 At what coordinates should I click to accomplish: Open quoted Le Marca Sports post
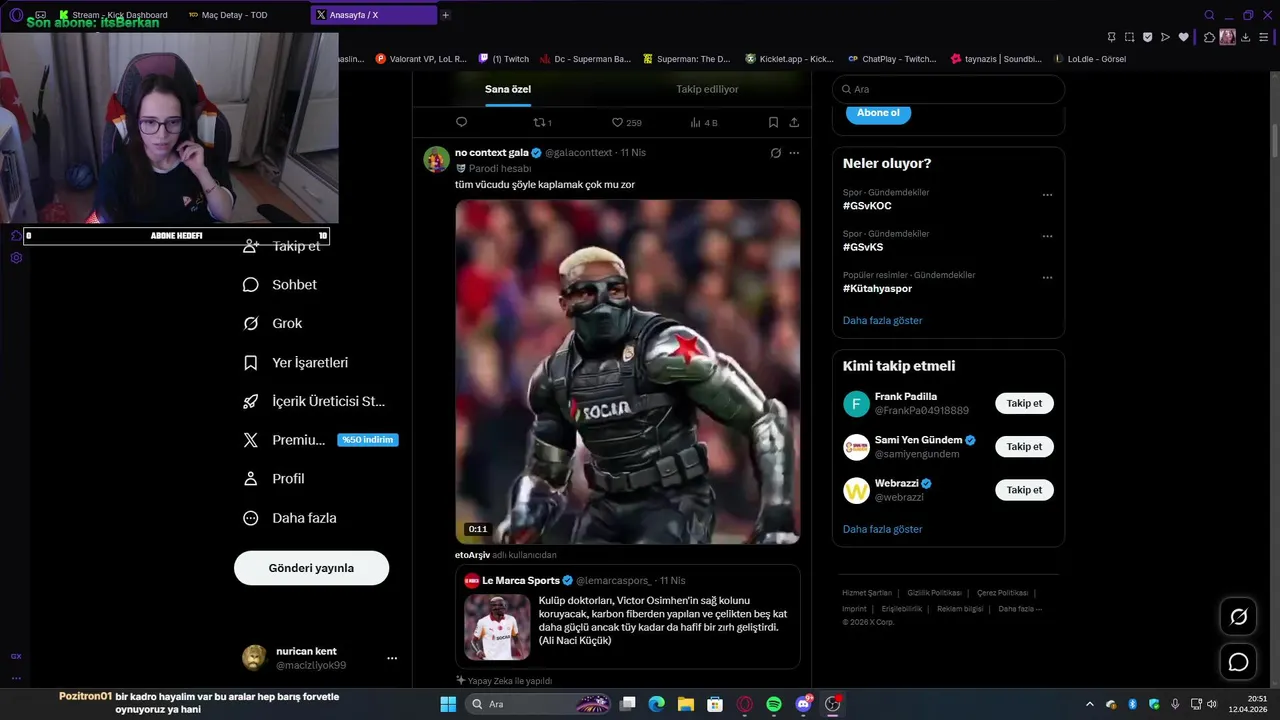(x=628, y=617)
